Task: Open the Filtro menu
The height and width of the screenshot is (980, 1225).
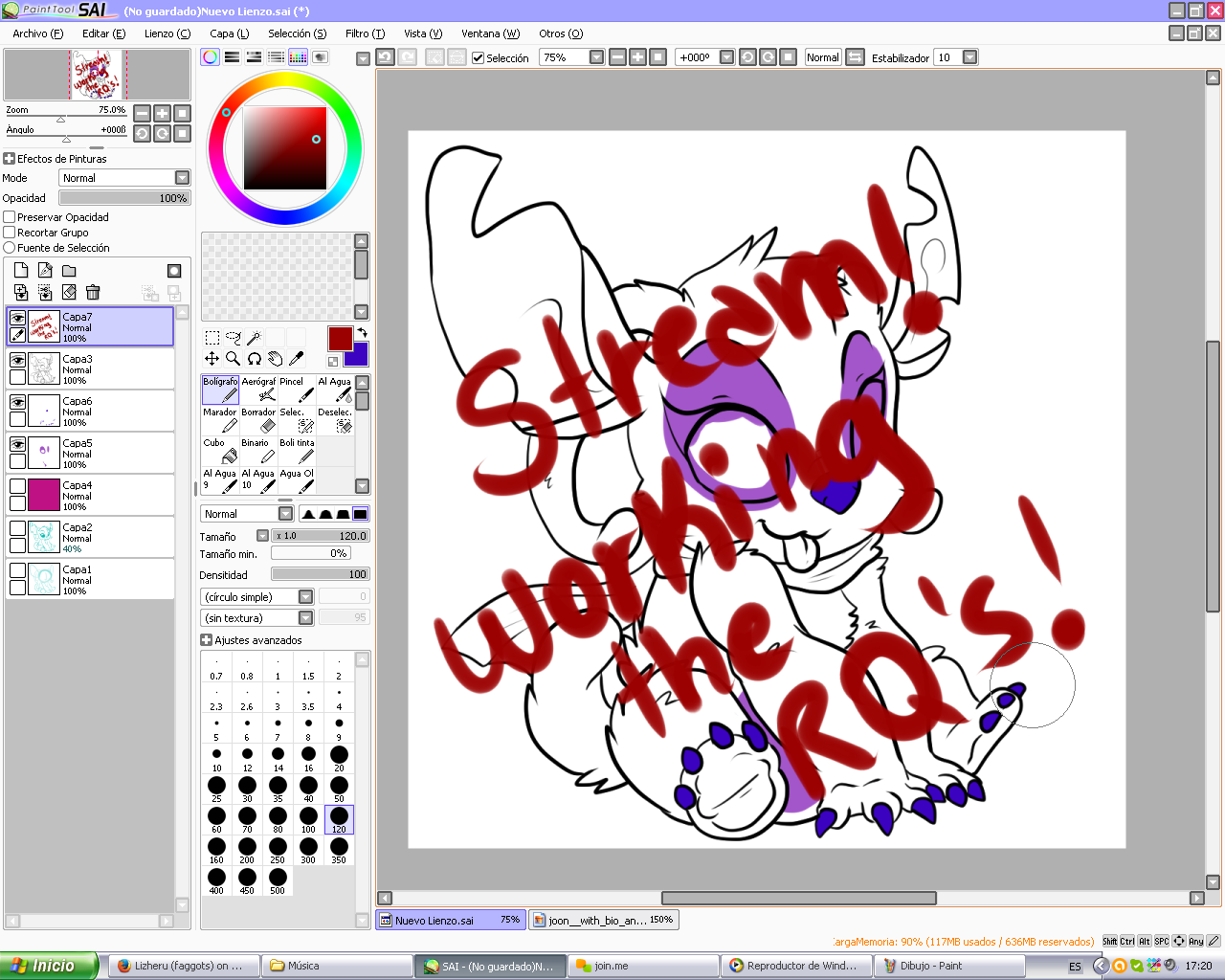Action: [365, 33]
